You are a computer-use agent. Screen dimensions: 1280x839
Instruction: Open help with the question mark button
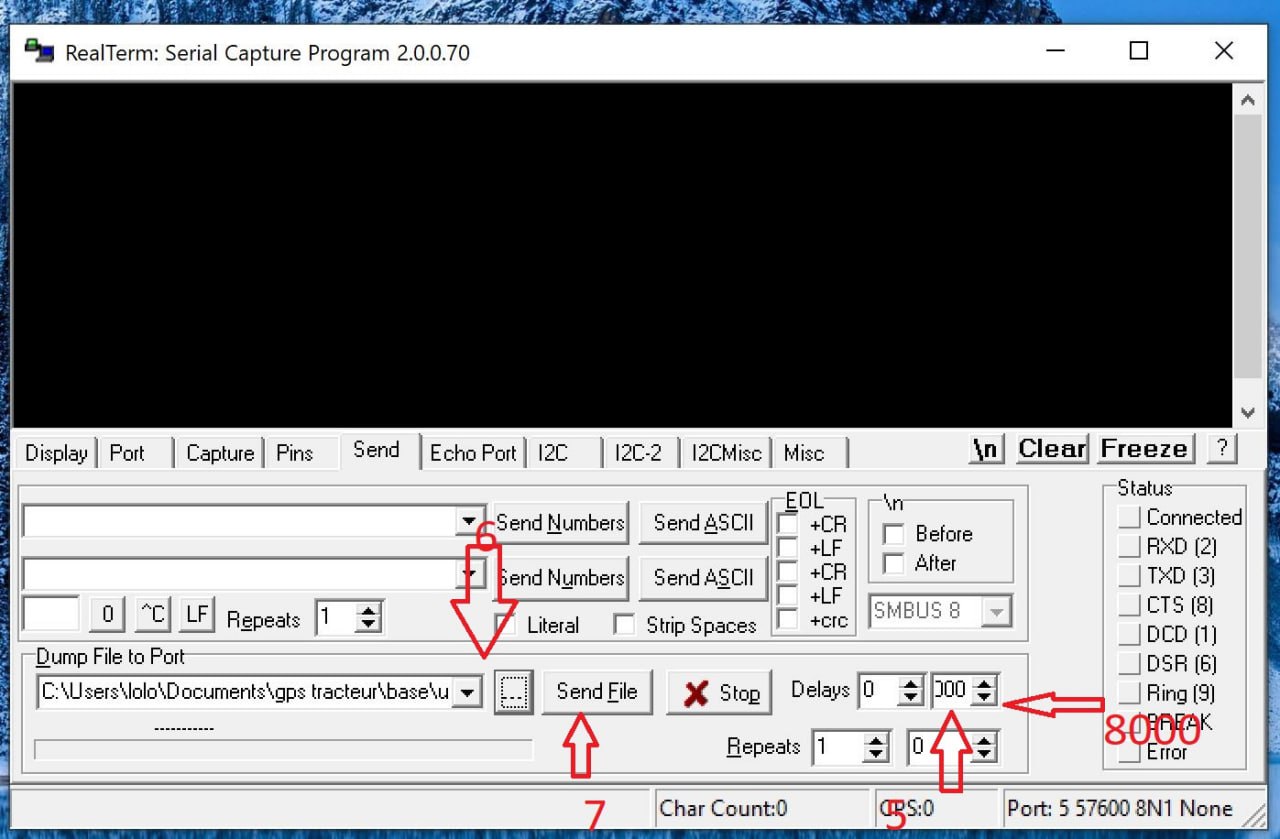point(1221,449)
